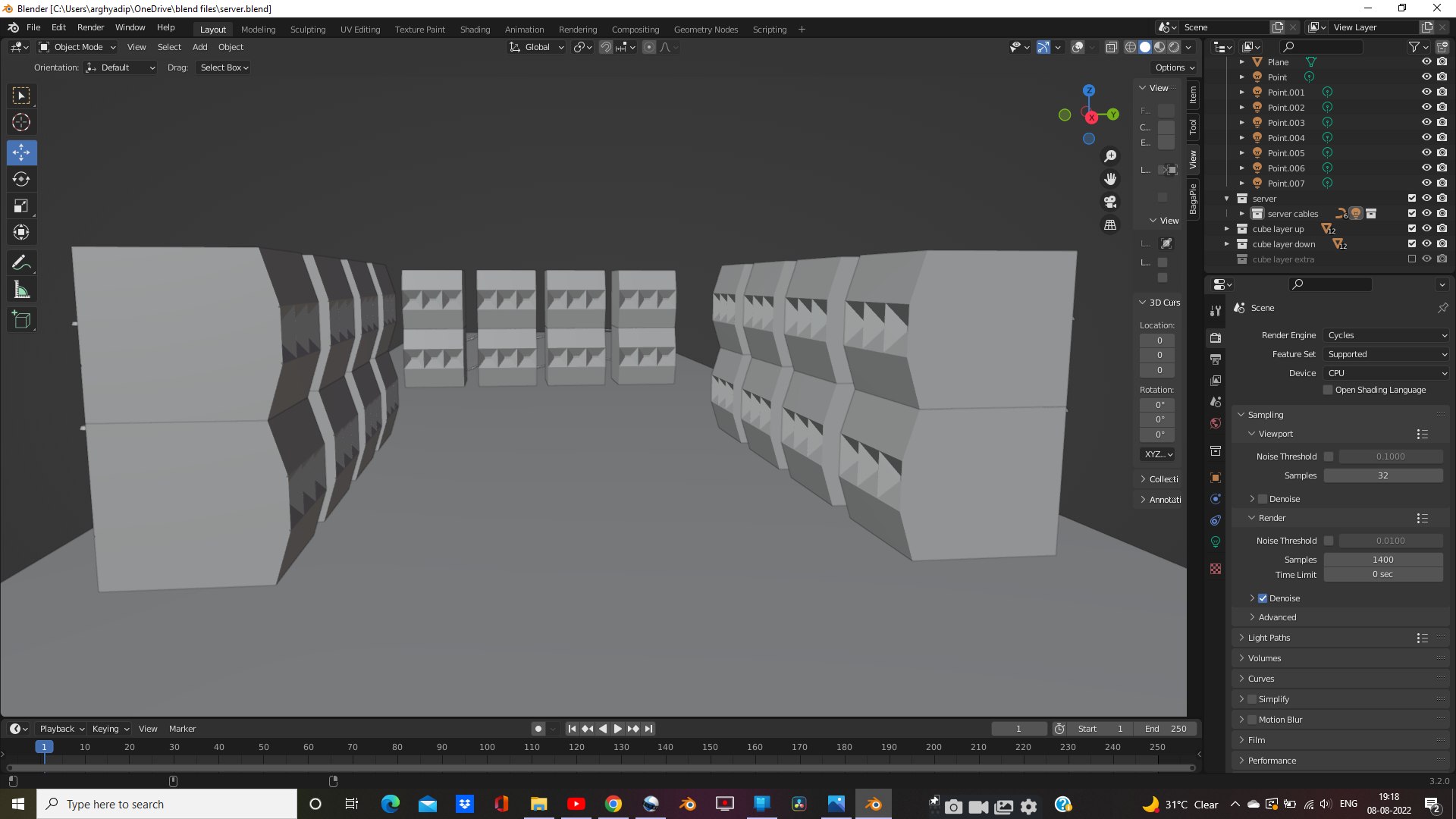Open the Keying popover
Image resolution: width=1456 pixels, height=819 pixels.
point(110,729)
